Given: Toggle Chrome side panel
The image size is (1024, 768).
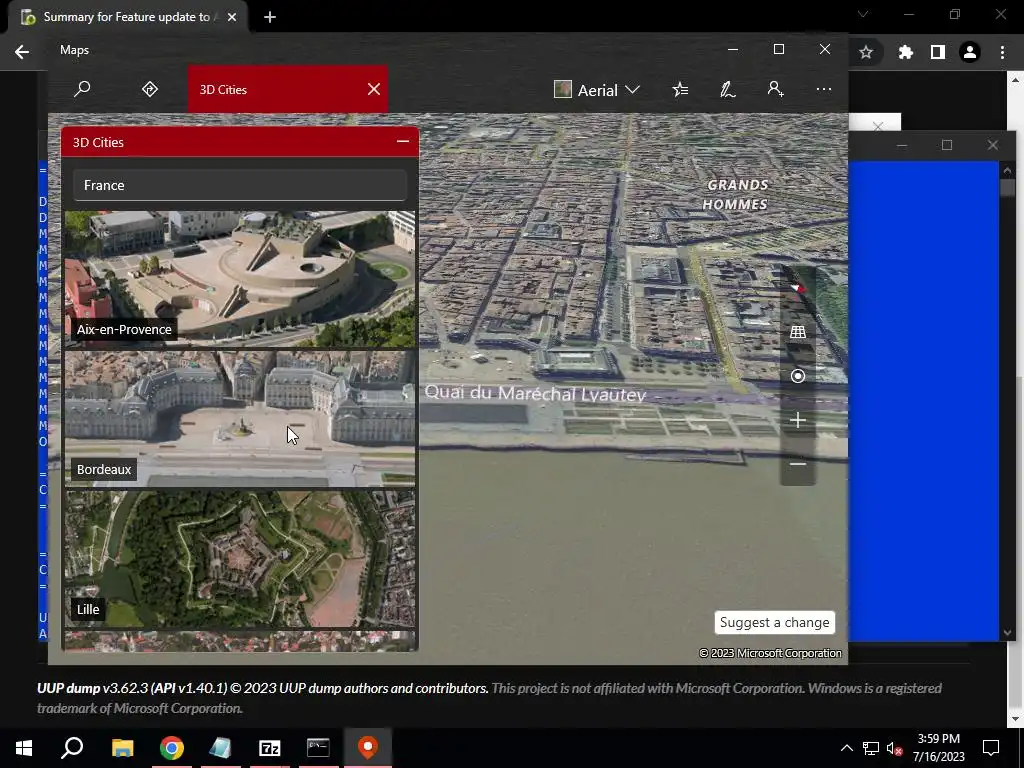Looking at the screenshot, I should (938, 52).
